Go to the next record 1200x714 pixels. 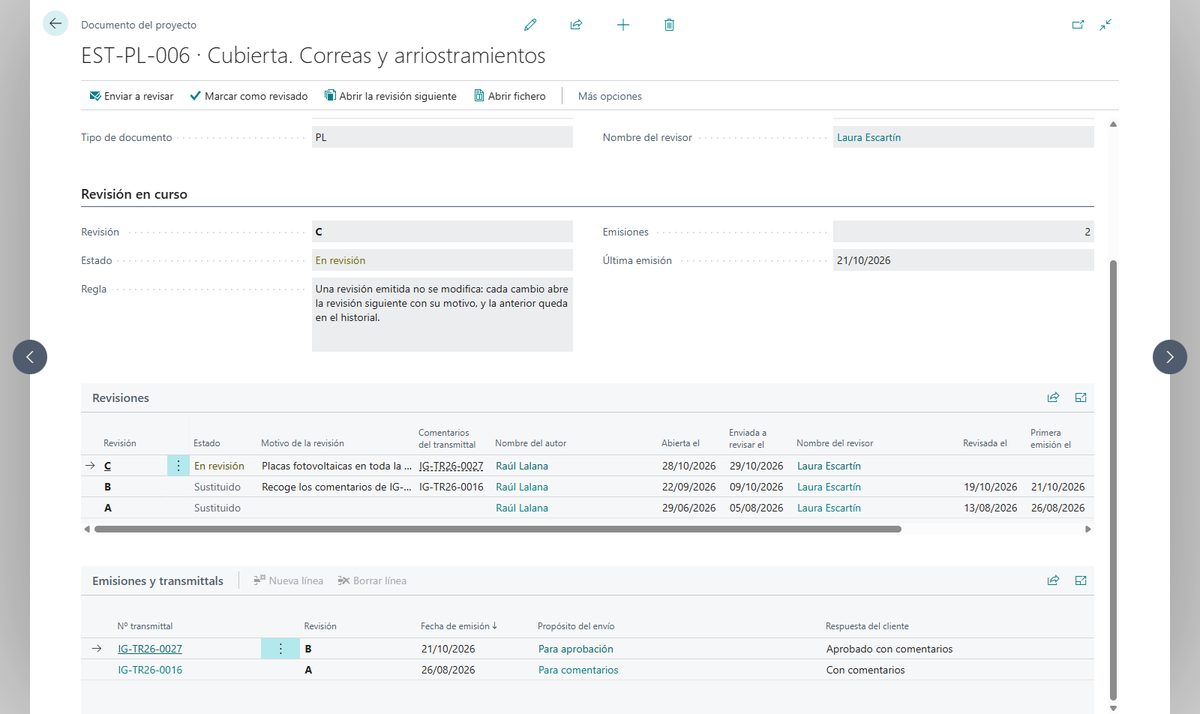click(x=1170, y=357)
